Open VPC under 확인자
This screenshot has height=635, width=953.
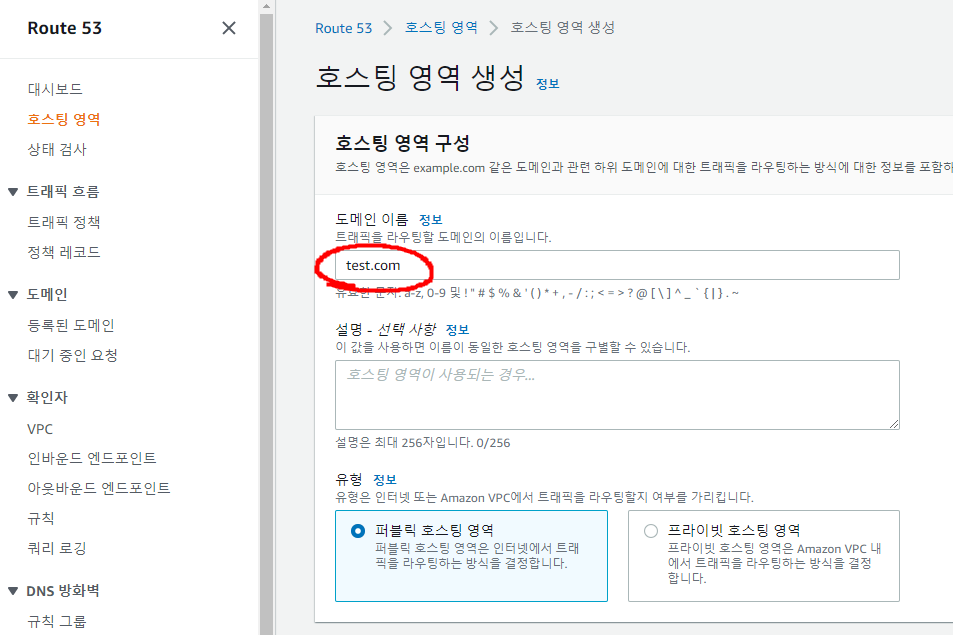(x=40, y=429)
